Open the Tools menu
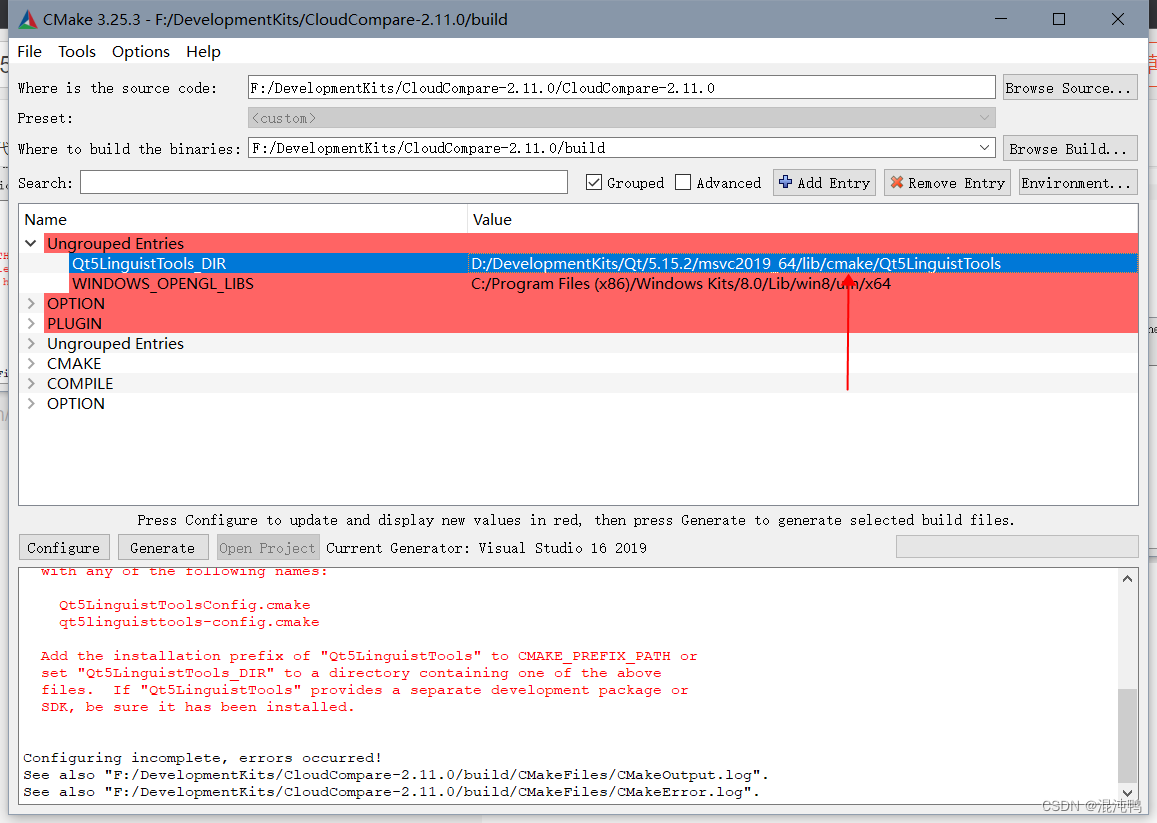The image size is (1157, 823). point(77,52)
